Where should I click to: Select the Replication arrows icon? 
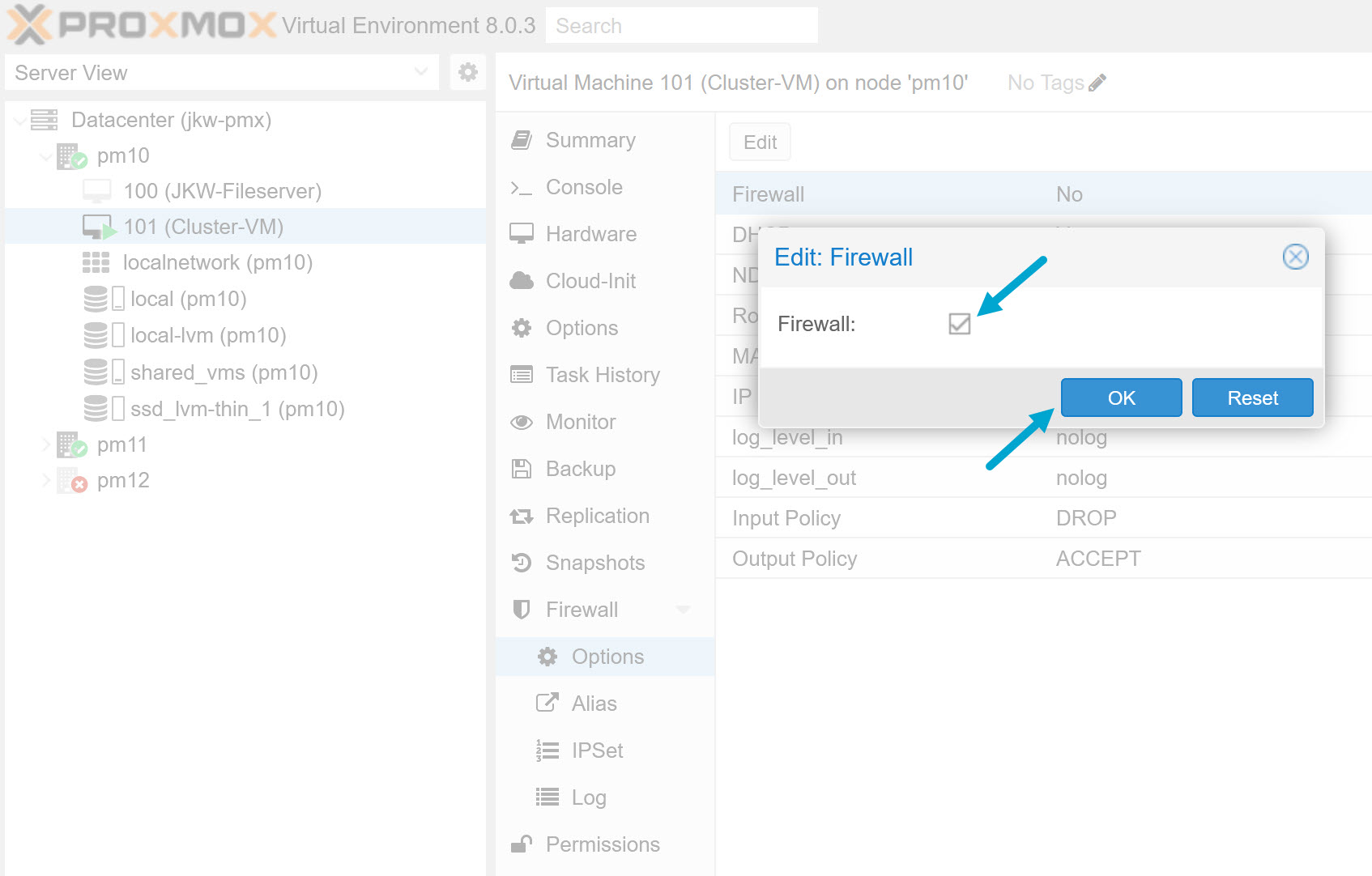[522, 515]
